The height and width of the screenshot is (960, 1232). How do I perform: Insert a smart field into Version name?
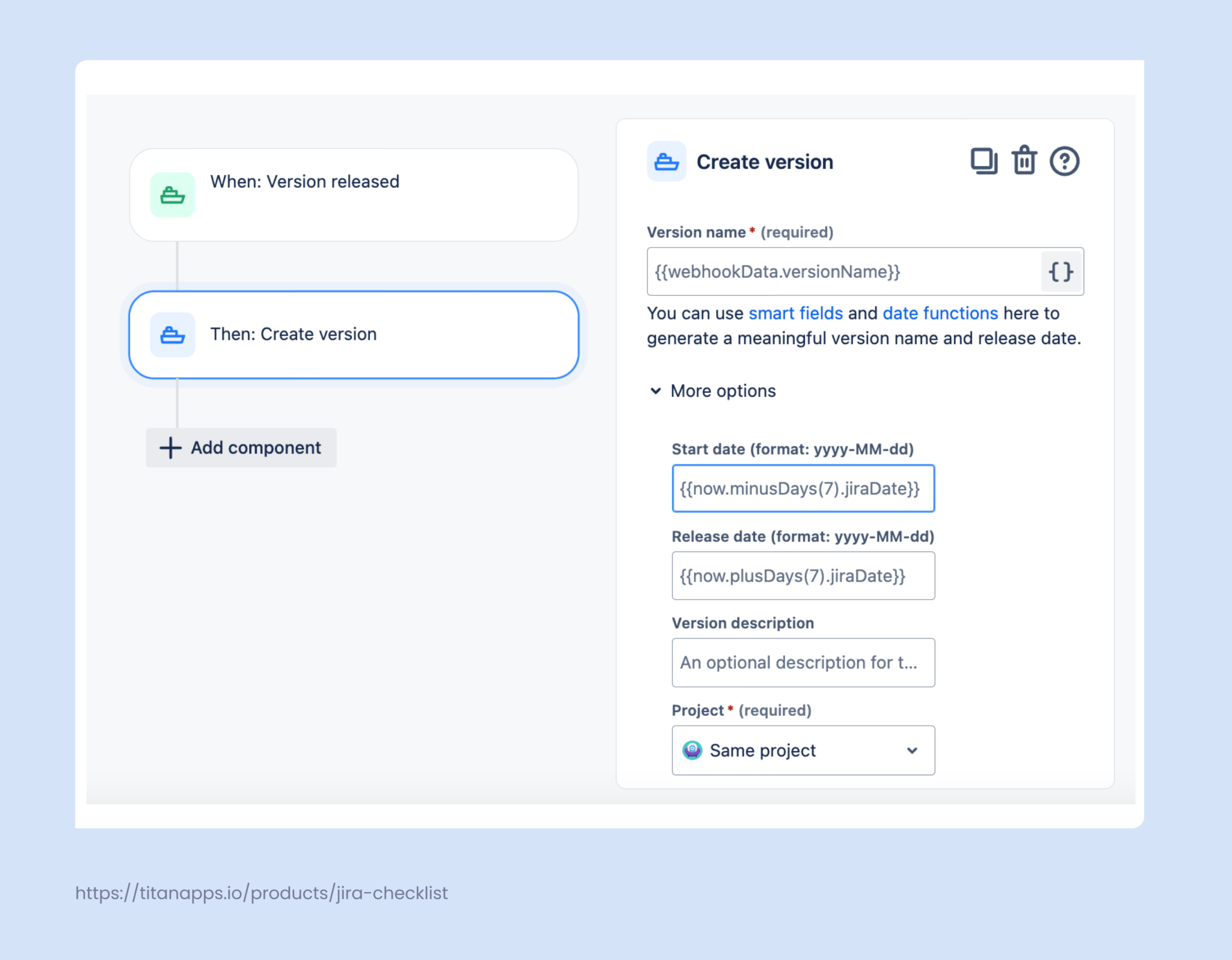(1061, 271)
